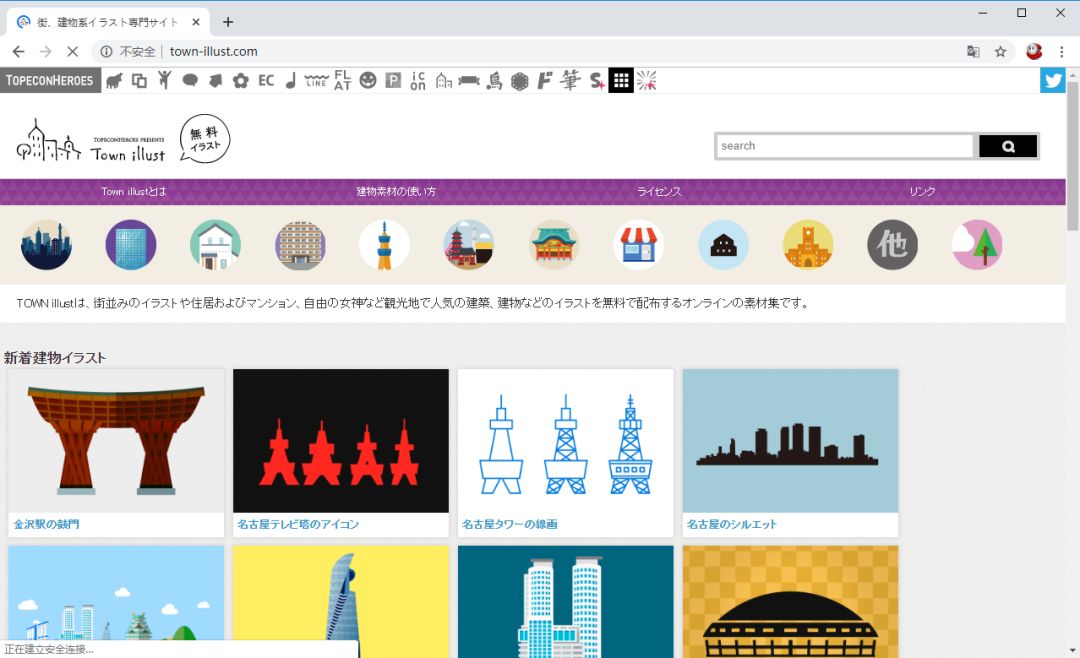Image resolution: width=1080 pixels, height=658 pixels.
Task: Go back to the previous page
Action: (x=19, y=52)
